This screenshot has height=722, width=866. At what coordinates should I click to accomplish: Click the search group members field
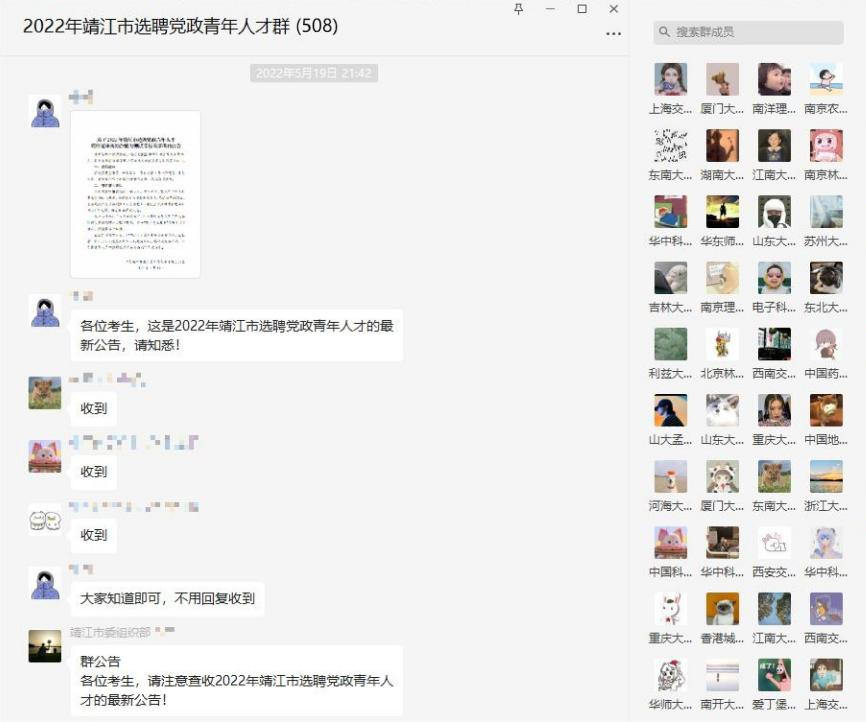pyautogui.click(x=750, y=32)
